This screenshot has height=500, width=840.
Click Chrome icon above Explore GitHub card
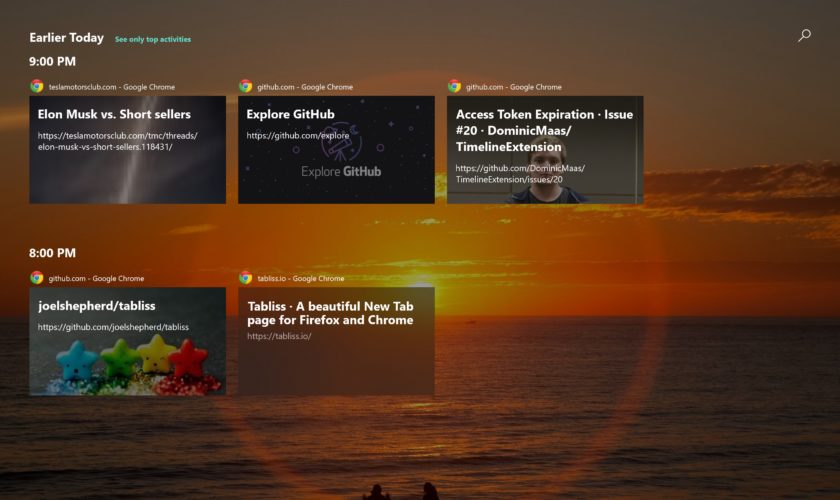coord(245,86)
